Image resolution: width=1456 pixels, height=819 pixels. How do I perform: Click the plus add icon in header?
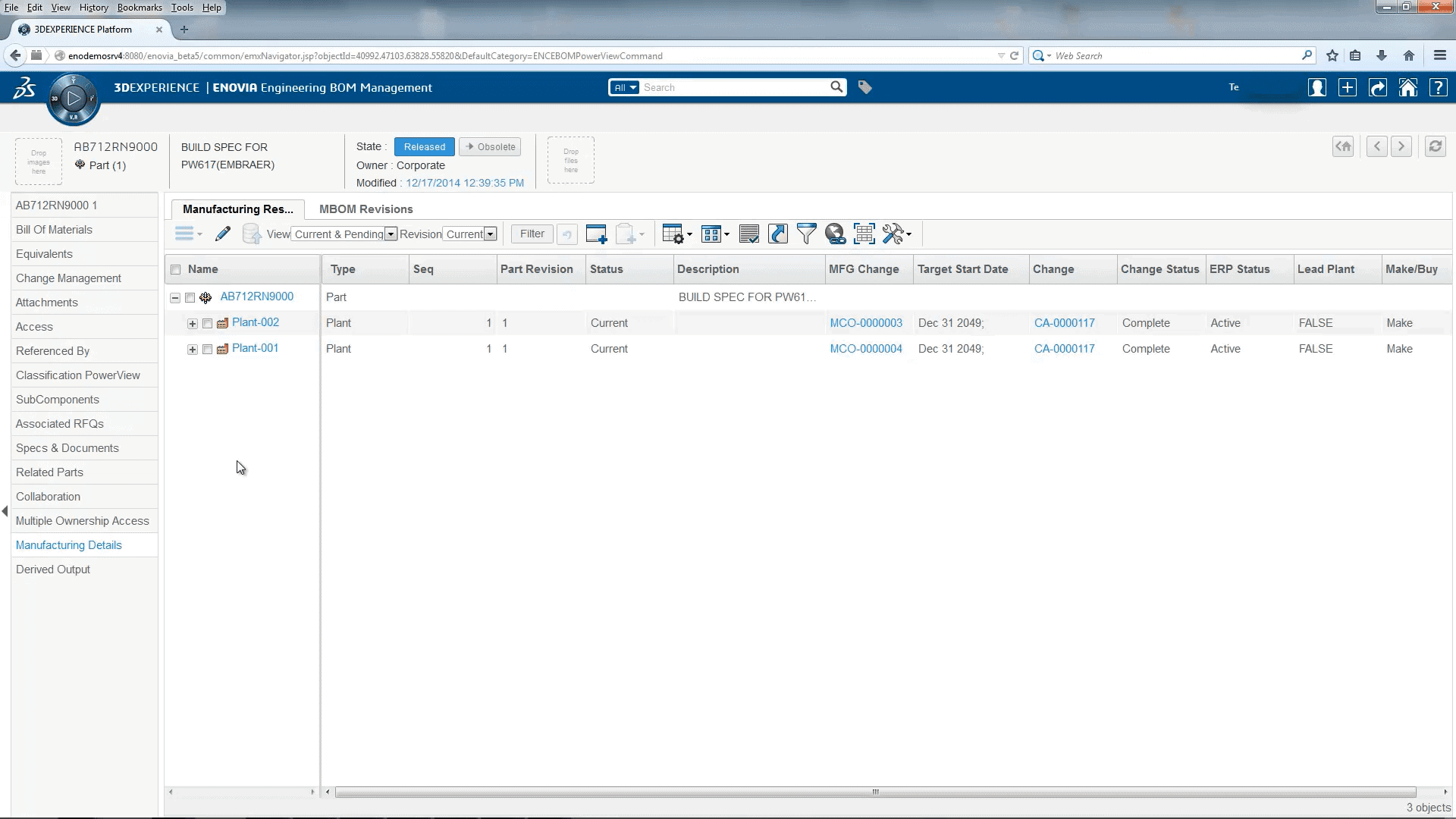(x=1348, y=88)
